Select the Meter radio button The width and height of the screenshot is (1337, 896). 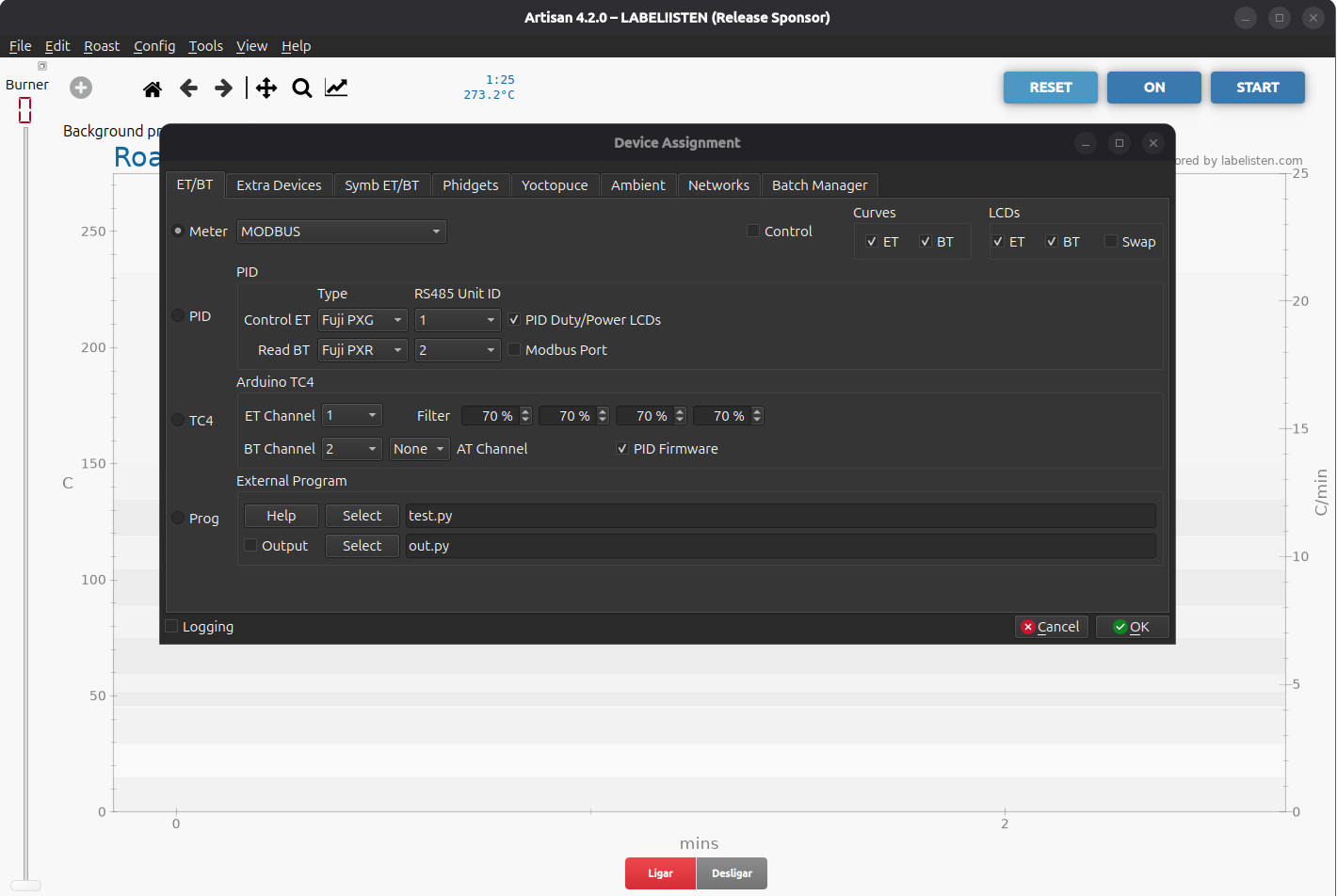tap(178, 231)
